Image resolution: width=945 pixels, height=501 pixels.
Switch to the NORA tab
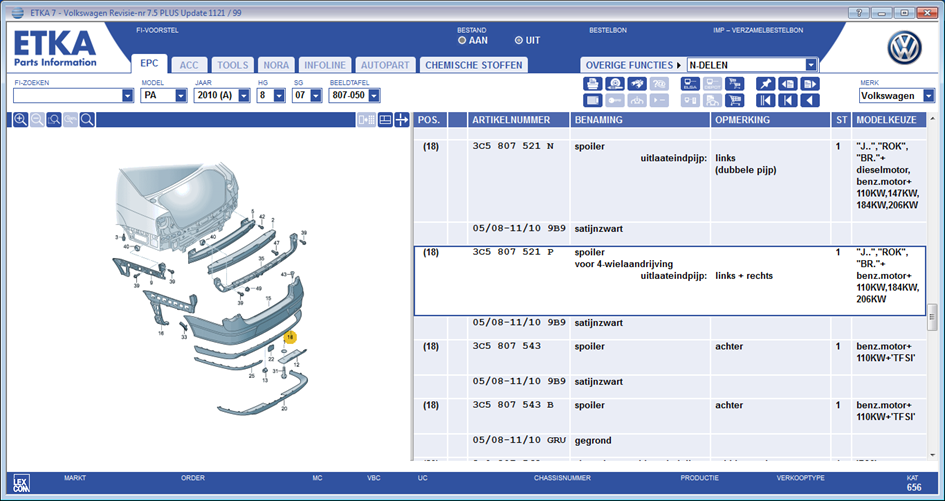pos(276,65)
